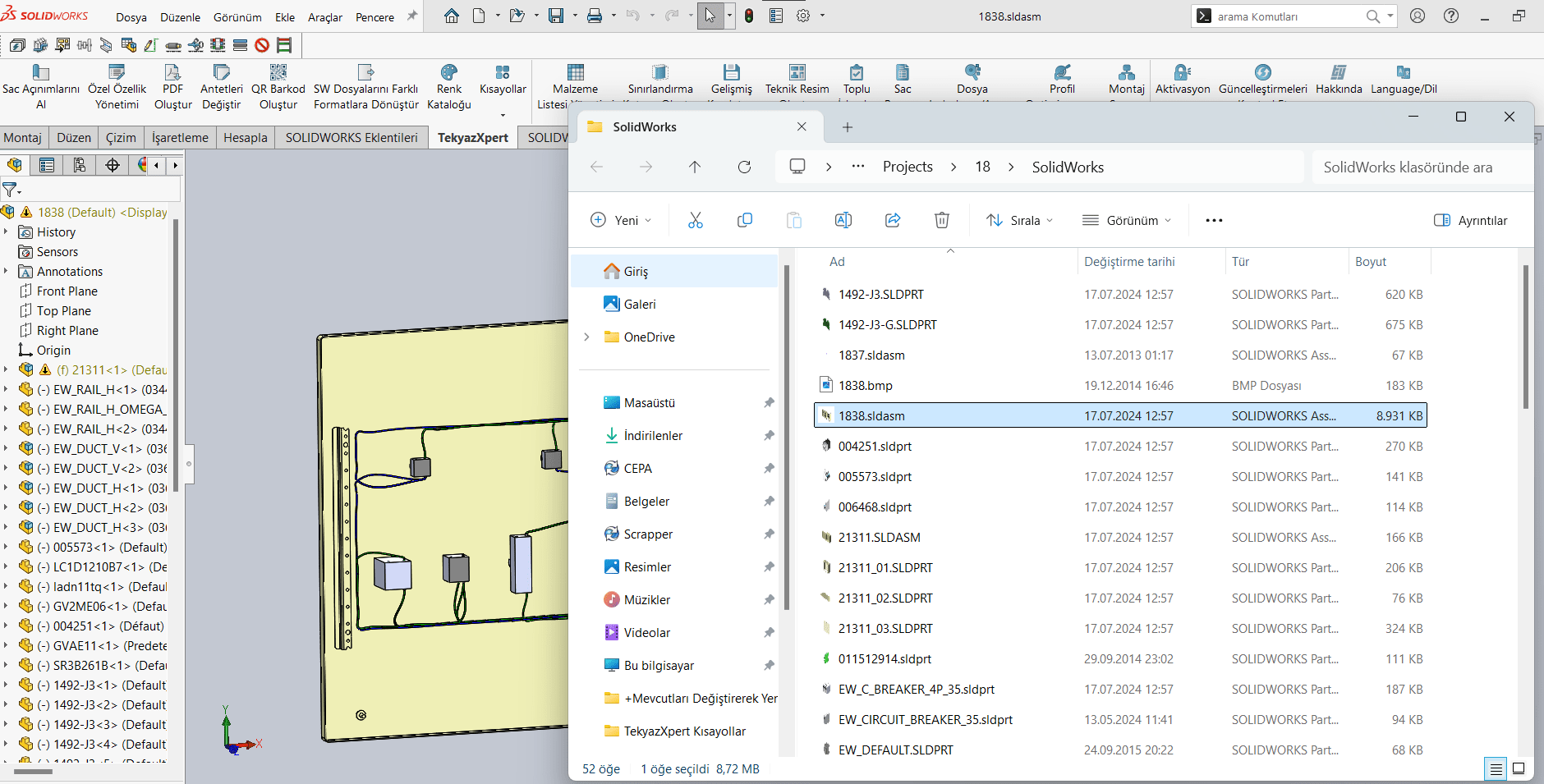
Task: Open Yeni dropdown in Explorer
Action: [621, 220]
